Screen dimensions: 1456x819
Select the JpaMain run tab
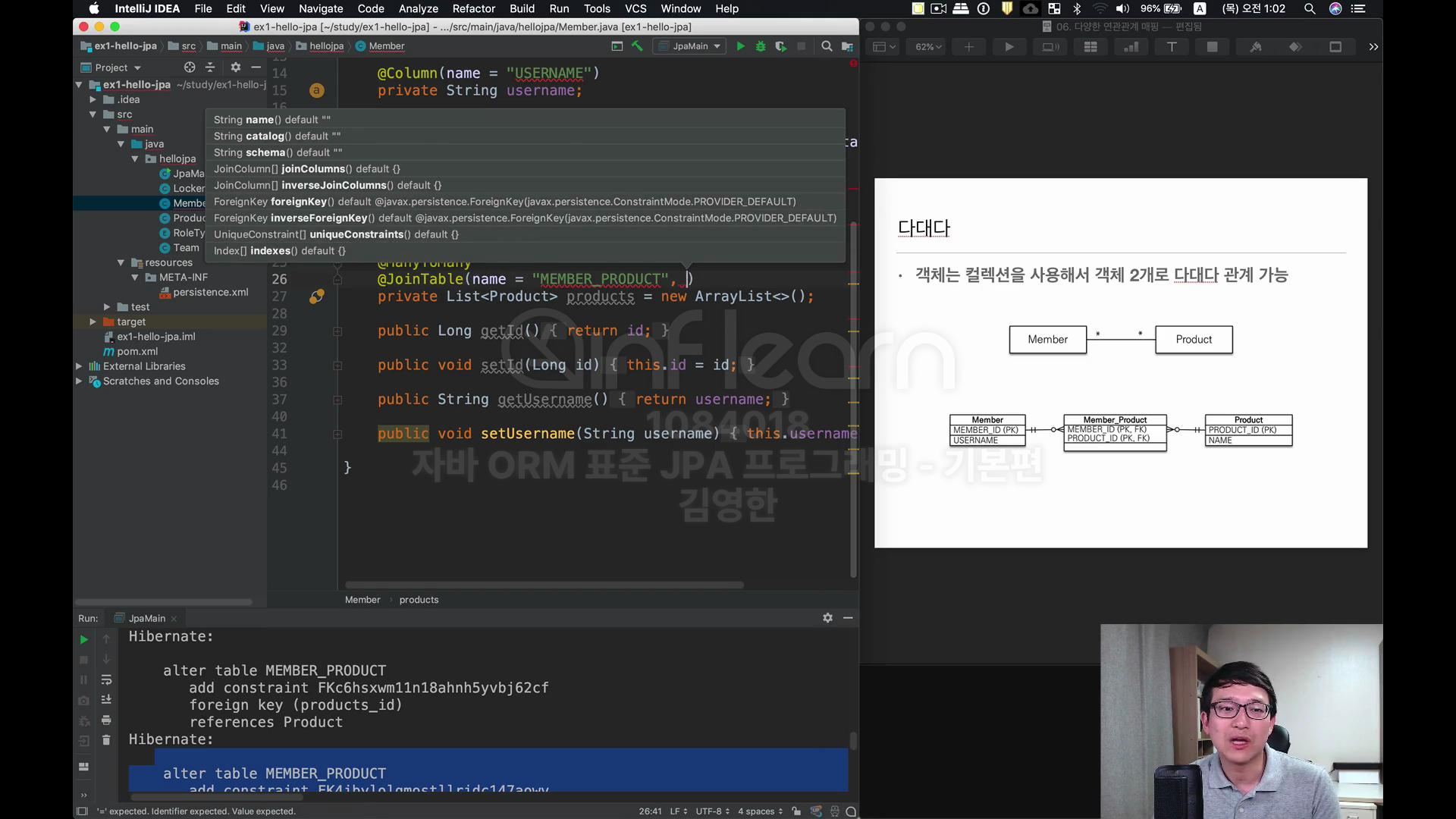pos(146,618)
